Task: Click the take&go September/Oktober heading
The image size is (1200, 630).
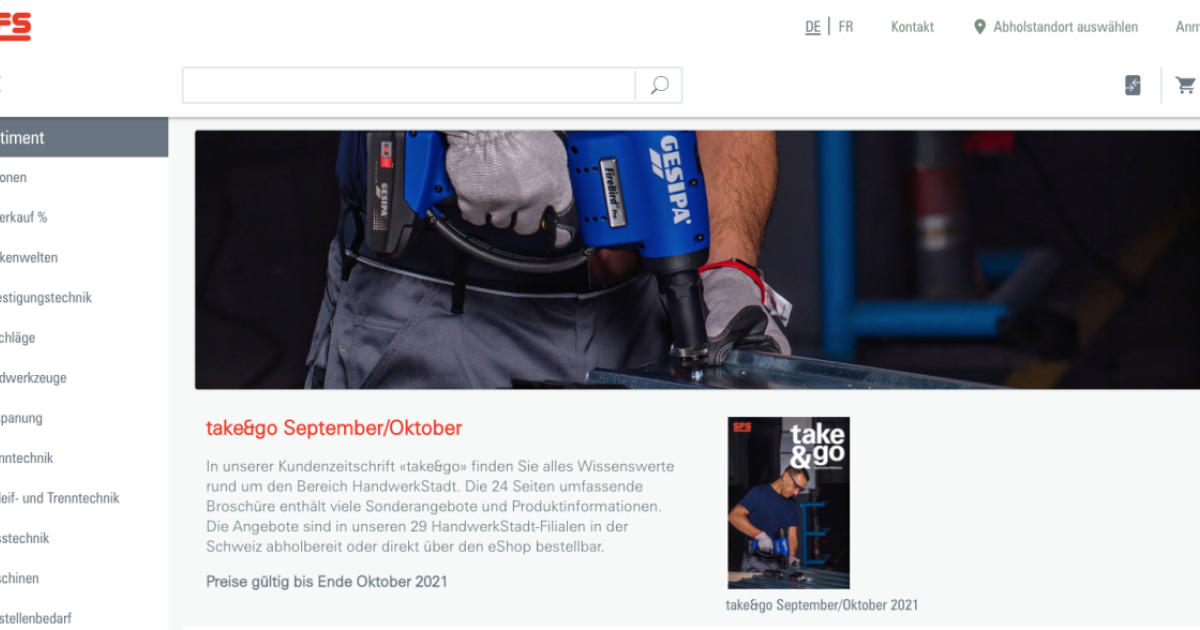Action: (334, 428)
